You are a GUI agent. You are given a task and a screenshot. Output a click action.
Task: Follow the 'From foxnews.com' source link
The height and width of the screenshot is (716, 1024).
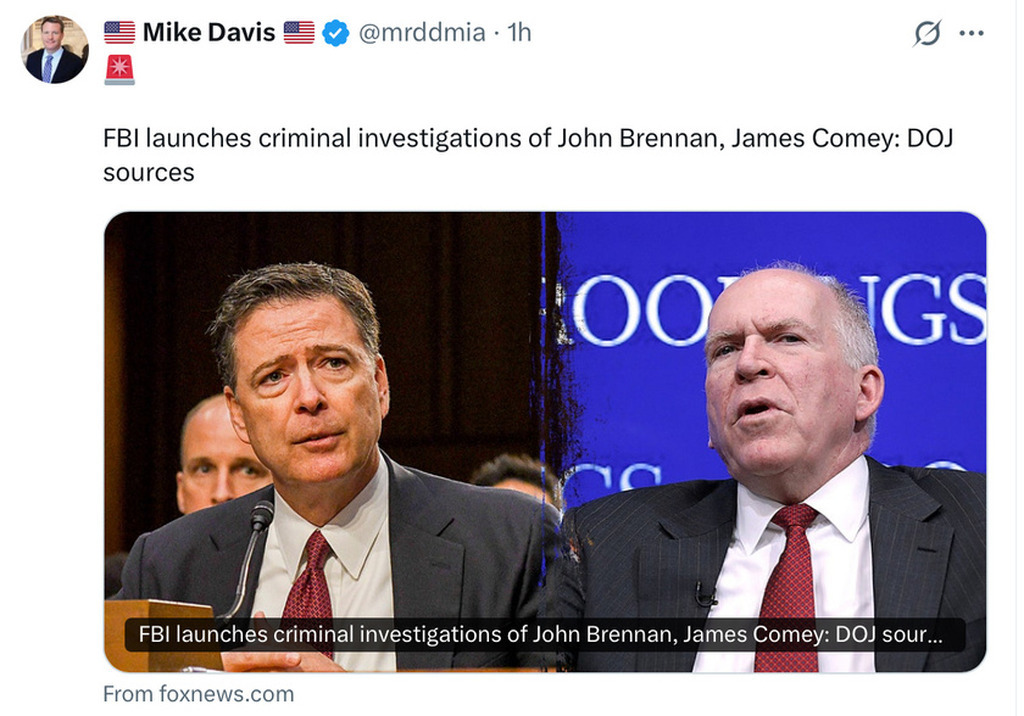pos(198,693)
